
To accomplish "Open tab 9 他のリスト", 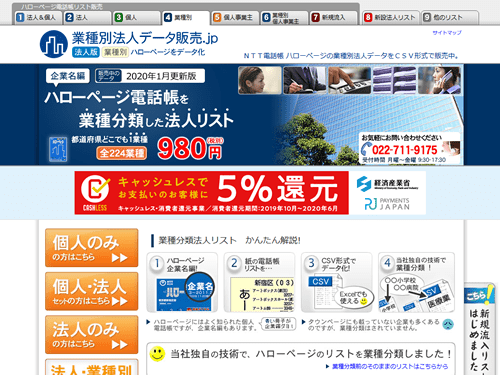I will [450, 18].
